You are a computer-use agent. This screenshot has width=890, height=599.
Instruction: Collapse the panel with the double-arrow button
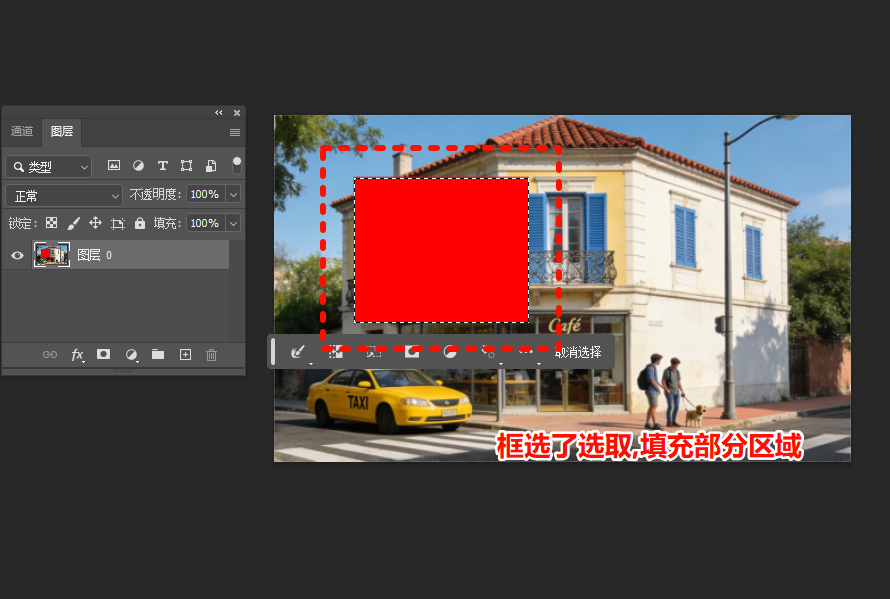219,113
